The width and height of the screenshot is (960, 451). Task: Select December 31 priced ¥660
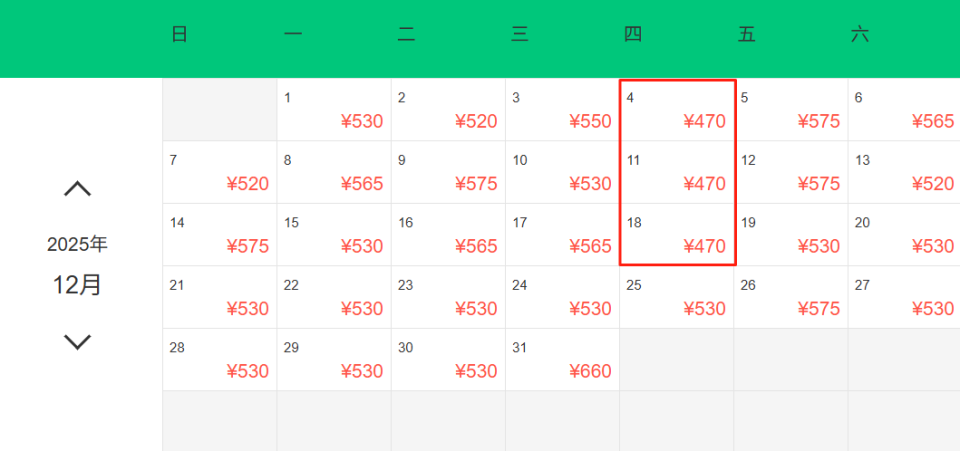click(x=562, y=360)
